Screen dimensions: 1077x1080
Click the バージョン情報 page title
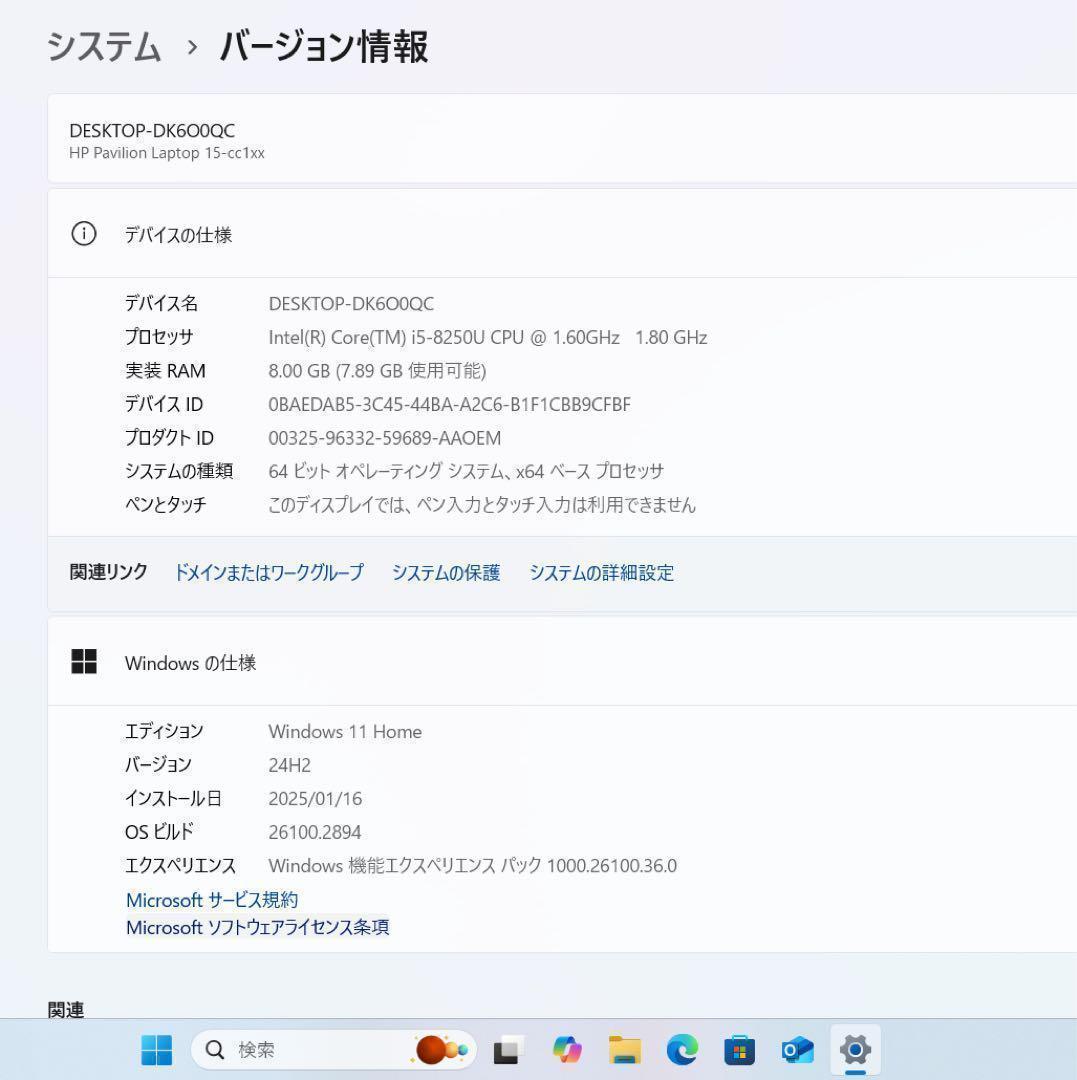click(x=324, y=48)
